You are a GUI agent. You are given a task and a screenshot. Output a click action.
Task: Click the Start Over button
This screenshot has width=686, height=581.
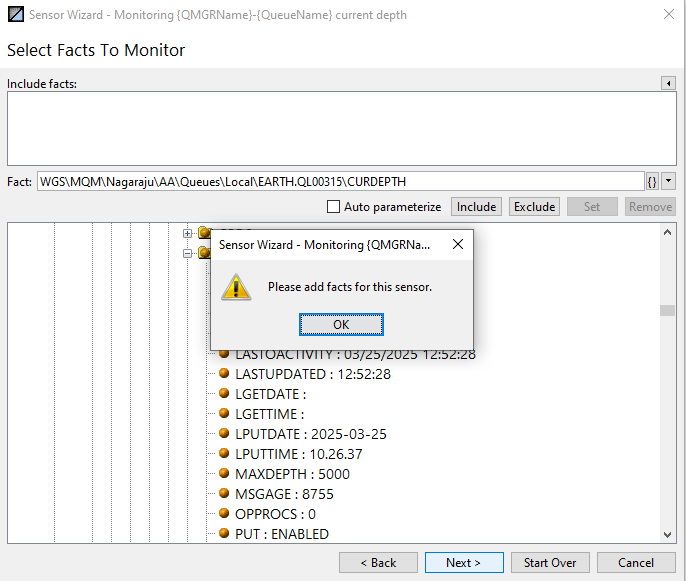[x=550, y=563]
